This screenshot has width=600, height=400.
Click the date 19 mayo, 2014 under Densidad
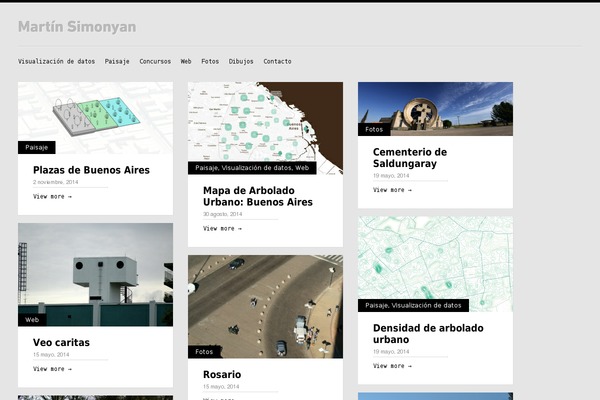[x=391, y=352]
